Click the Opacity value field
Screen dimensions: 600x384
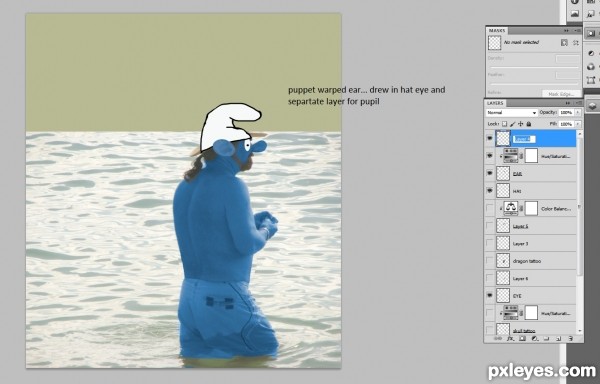[566, 112]
